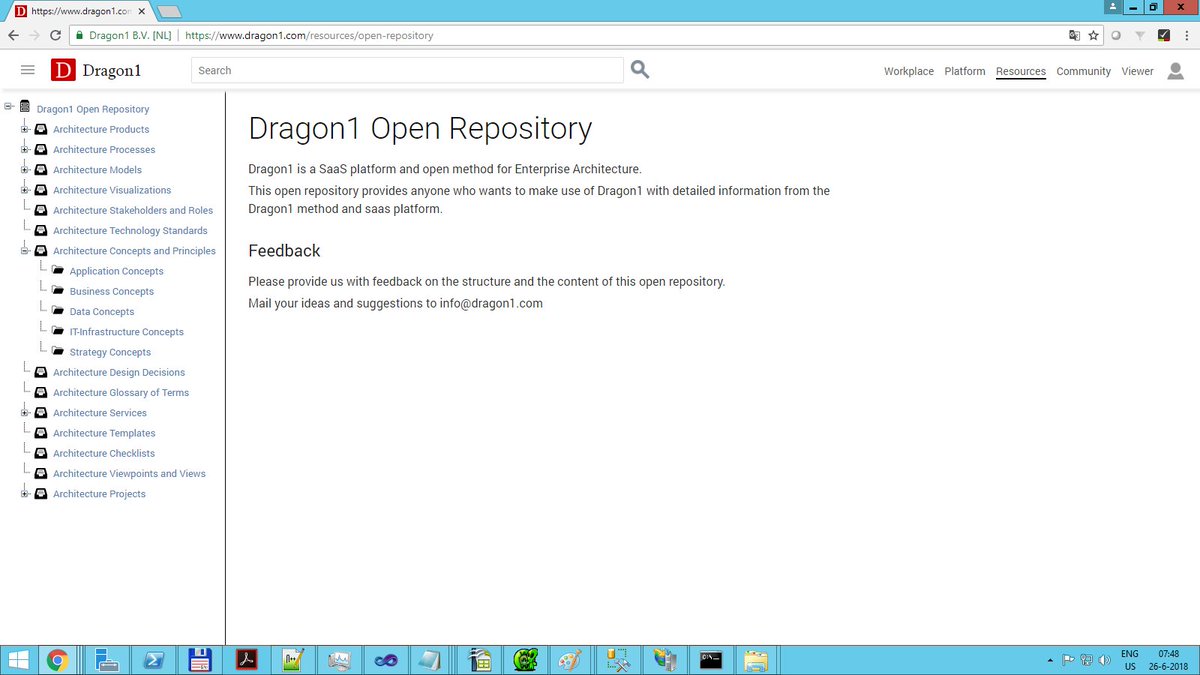Click the Chrome user profile button in title bar
The height and width of the screenshot is (675, 1200).
pos(1114,7)
